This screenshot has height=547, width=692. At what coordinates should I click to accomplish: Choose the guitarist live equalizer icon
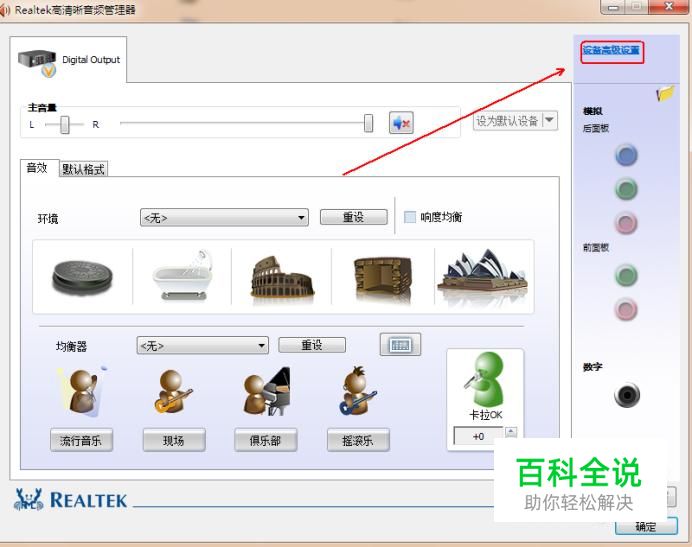click(x=173, y=391)
